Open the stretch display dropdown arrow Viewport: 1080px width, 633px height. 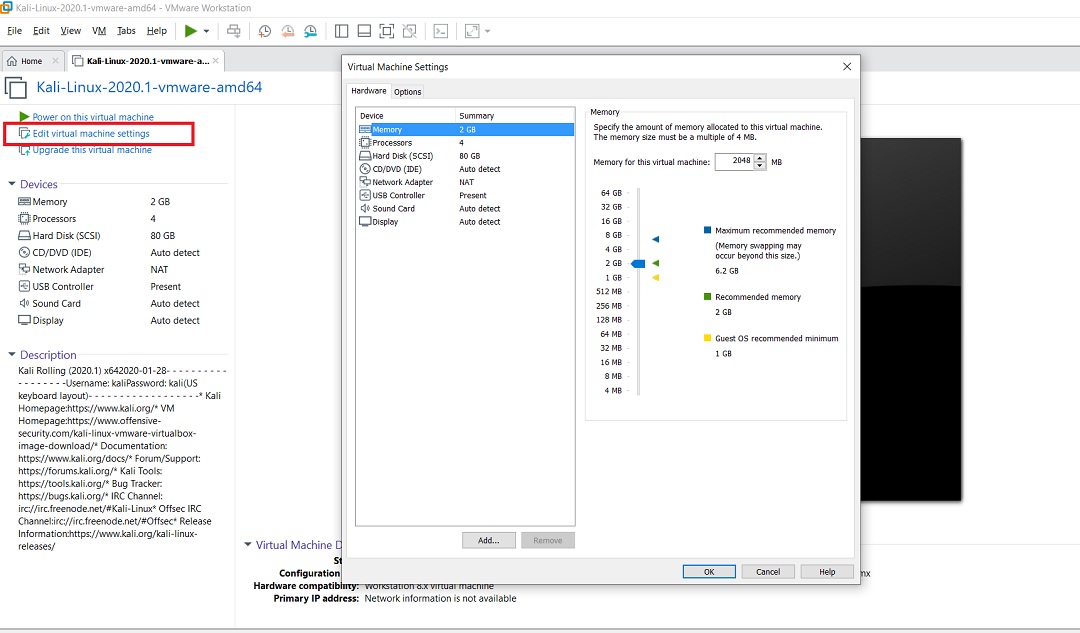point(488,31)
